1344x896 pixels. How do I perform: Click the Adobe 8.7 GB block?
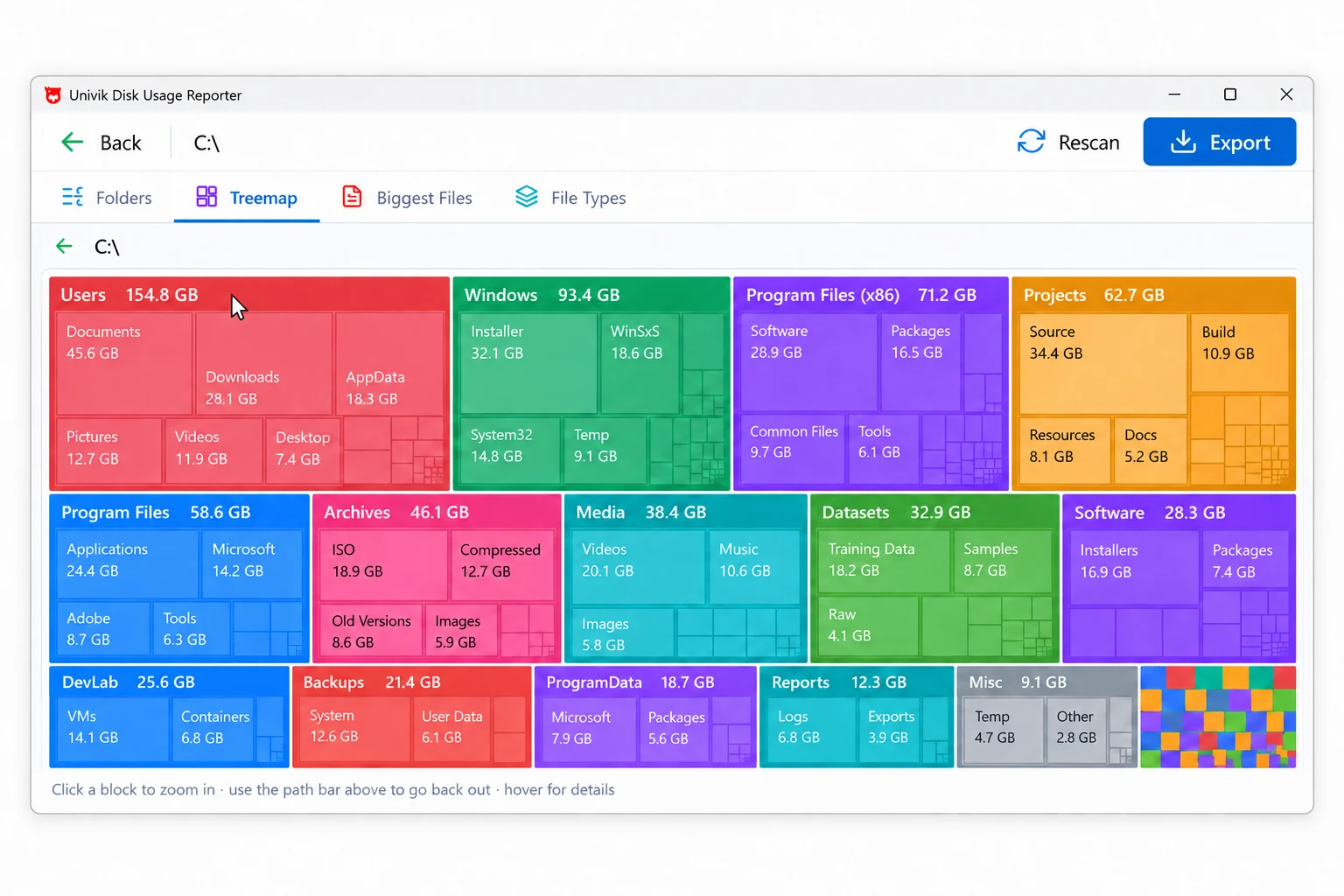coord(103,627)
